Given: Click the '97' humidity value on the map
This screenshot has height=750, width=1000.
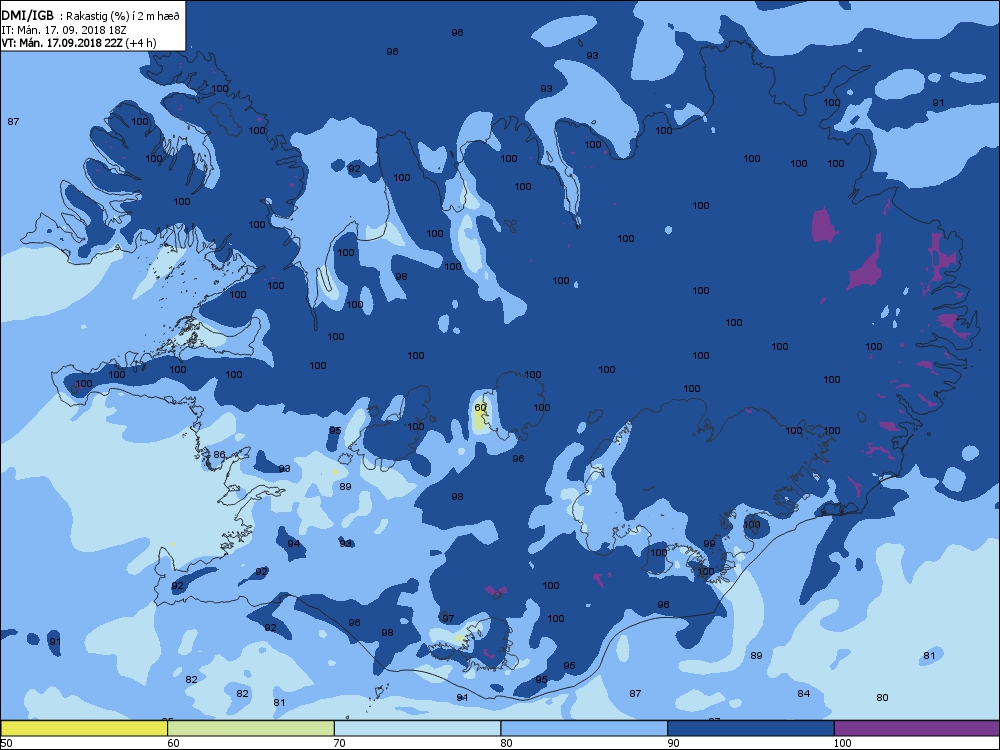Looking at the screenshot, I should tap(448, 618).
